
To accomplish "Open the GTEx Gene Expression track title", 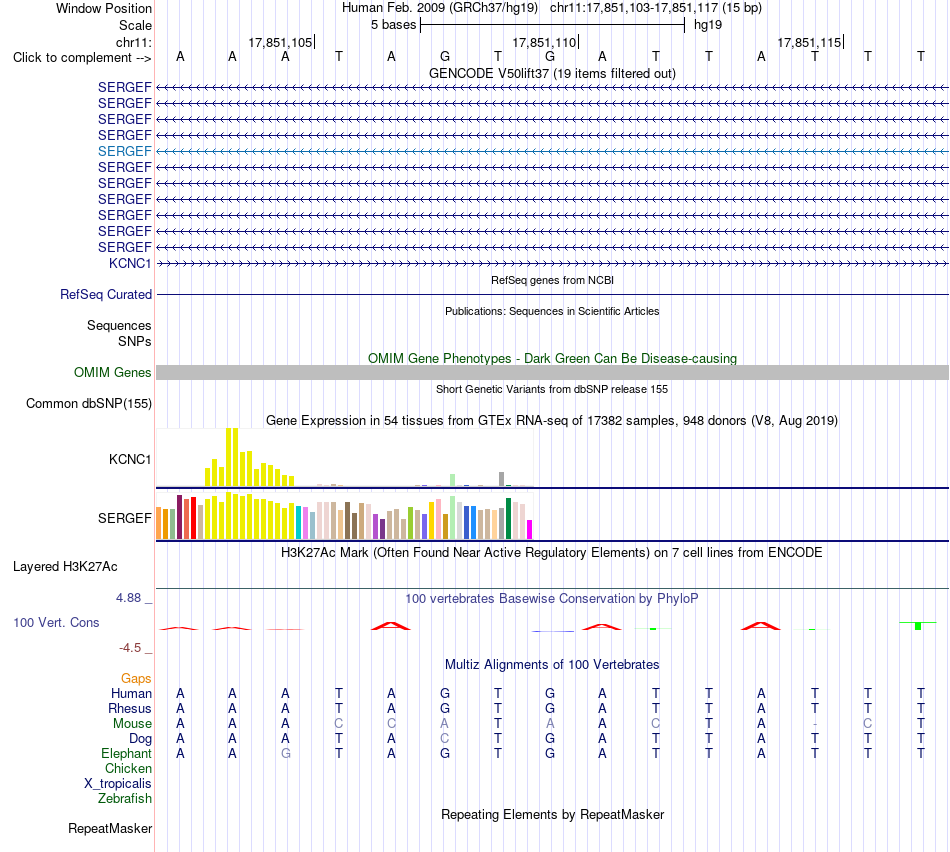I will tap(552, 421).
